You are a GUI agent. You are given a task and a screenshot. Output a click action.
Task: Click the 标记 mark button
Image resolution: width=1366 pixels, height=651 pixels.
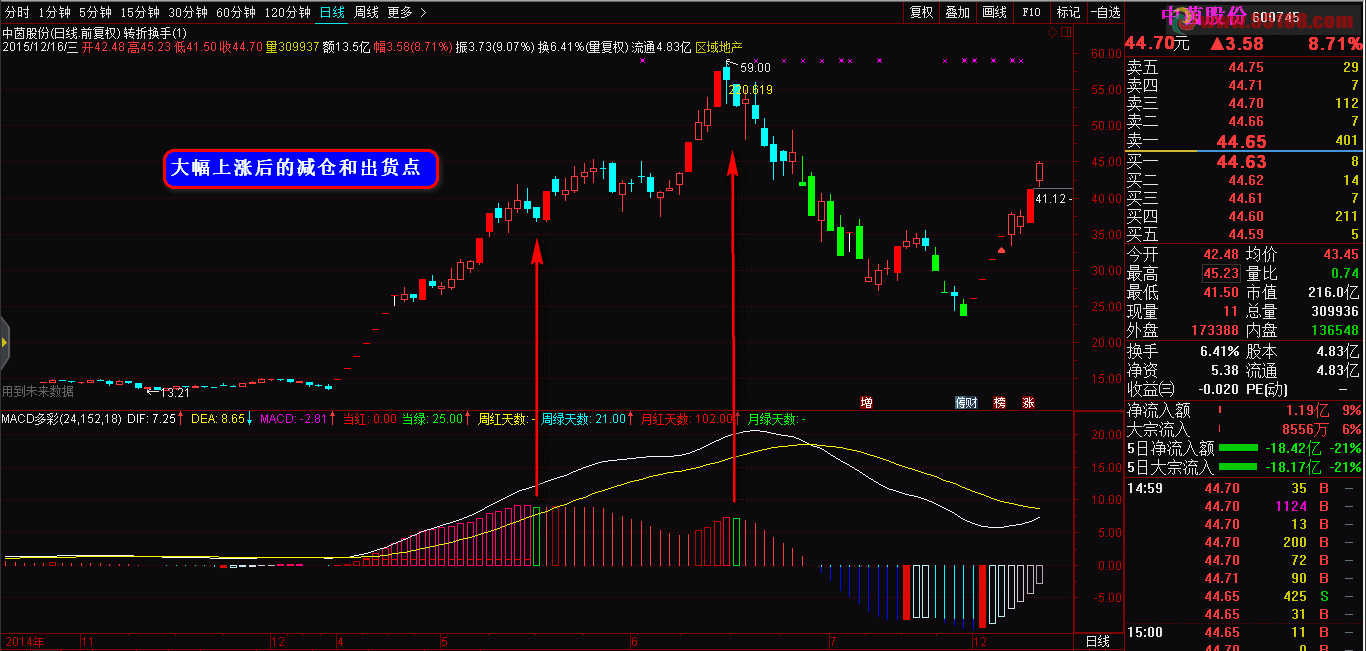(x=1068, y=12)
